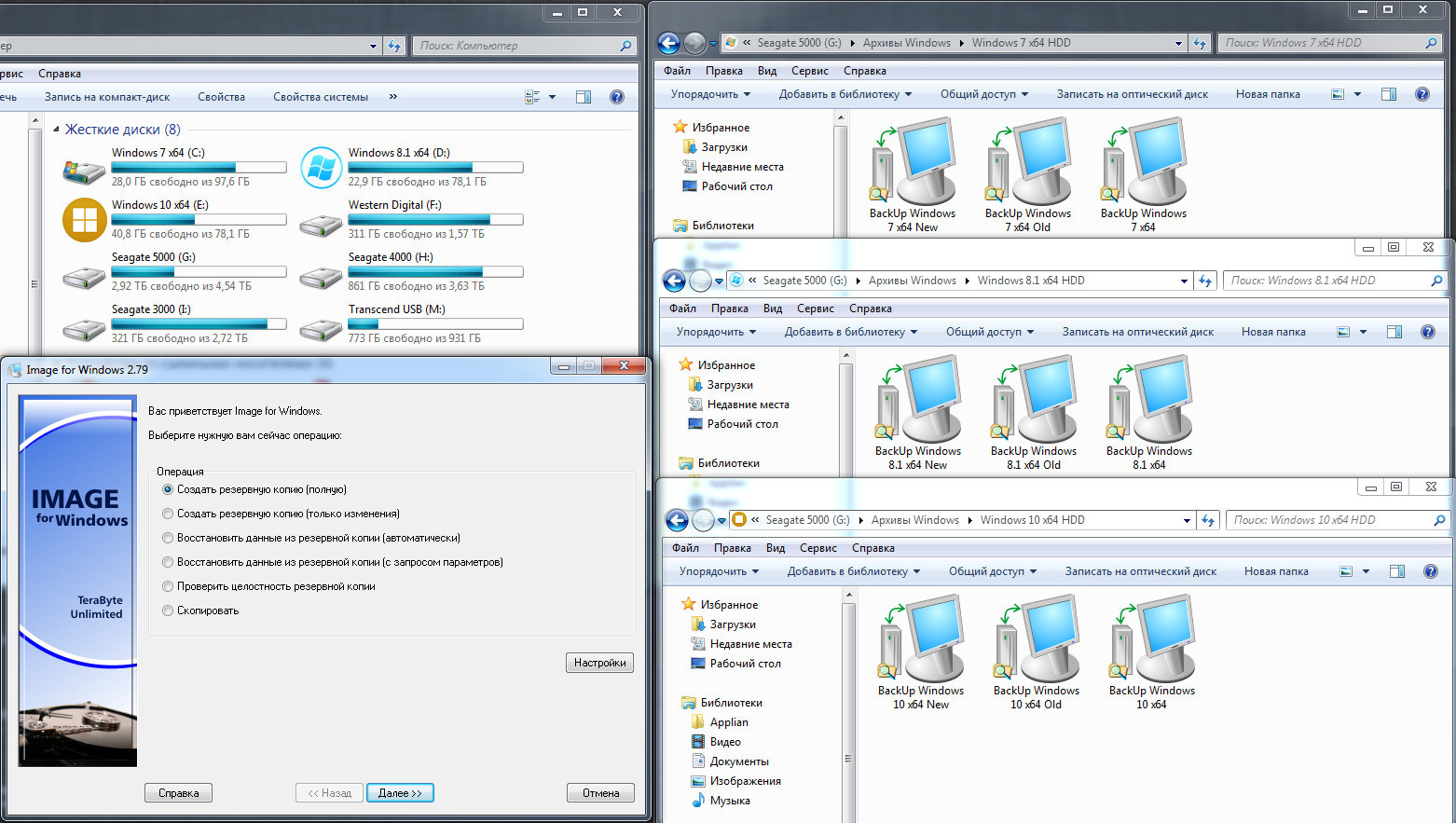Open Добавить в библиотеку in Windows 8.1 x64 HDD window
This screenshot has height=823, width=1456.
tap(850, 332)
